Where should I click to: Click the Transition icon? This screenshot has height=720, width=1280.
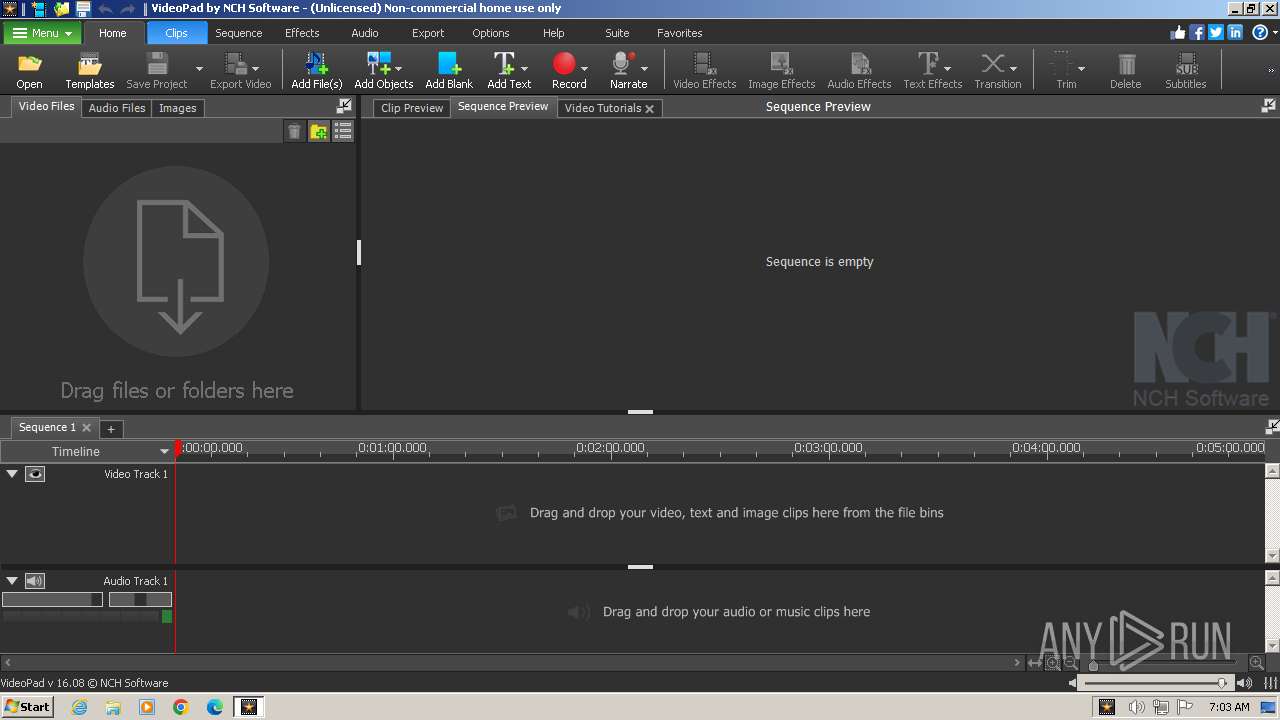(x=992, y=65)
